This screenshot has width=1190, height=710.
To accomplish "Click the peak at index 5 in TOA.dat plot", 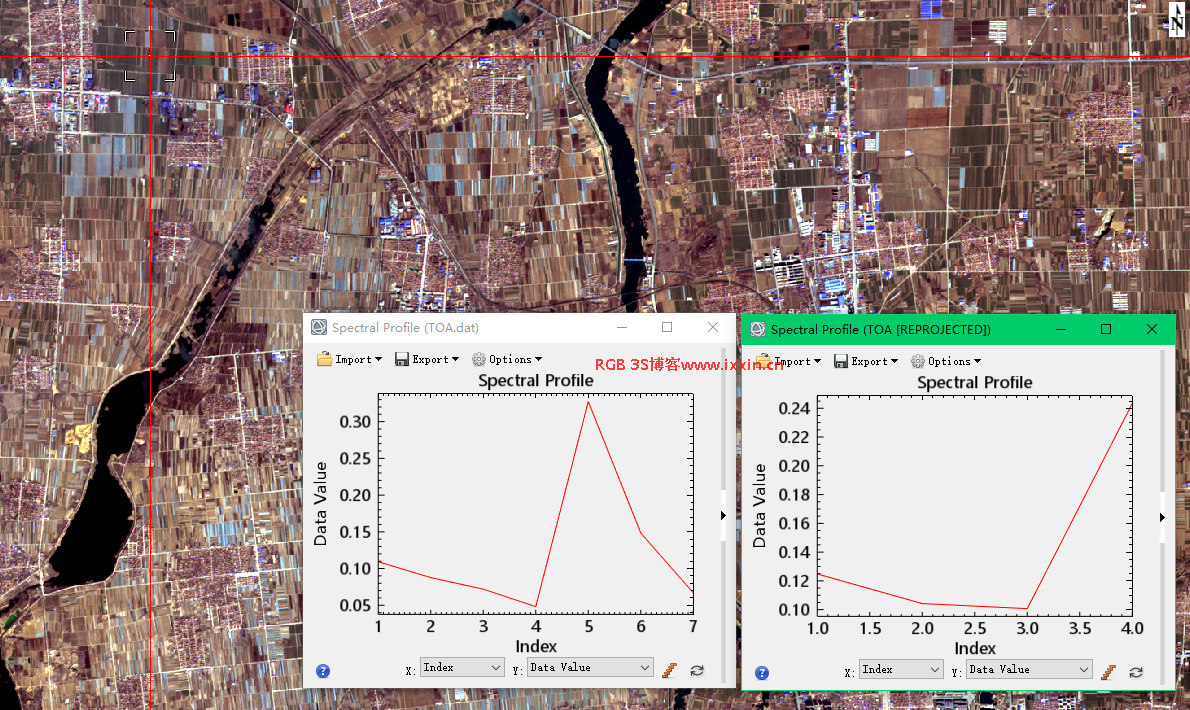I will pos(588,402).
